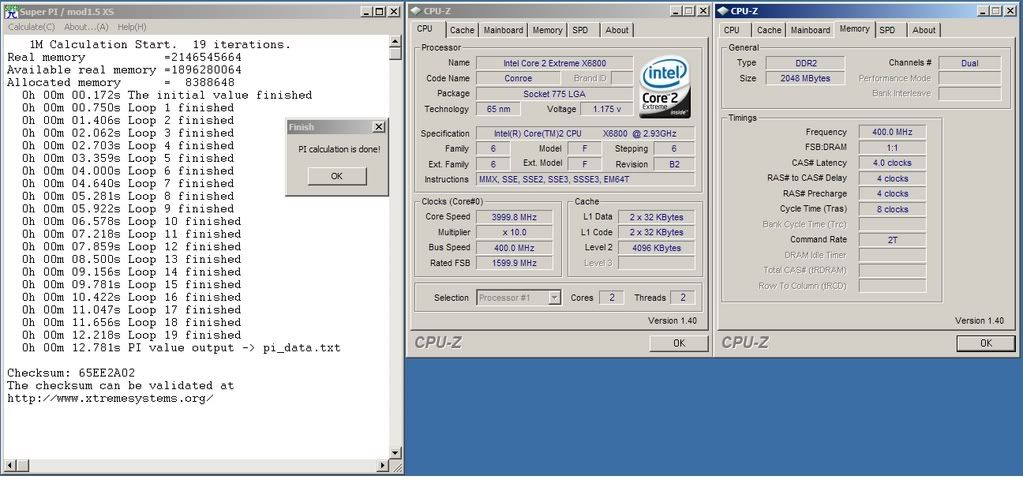Minimize the Super PI window
Screen dimensions: 1023x491
point(367,11)
